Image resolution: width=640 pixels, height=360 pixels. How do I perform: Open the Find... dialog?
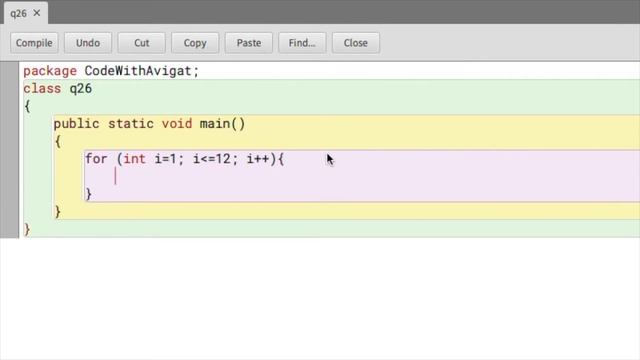tap(302, 43)
